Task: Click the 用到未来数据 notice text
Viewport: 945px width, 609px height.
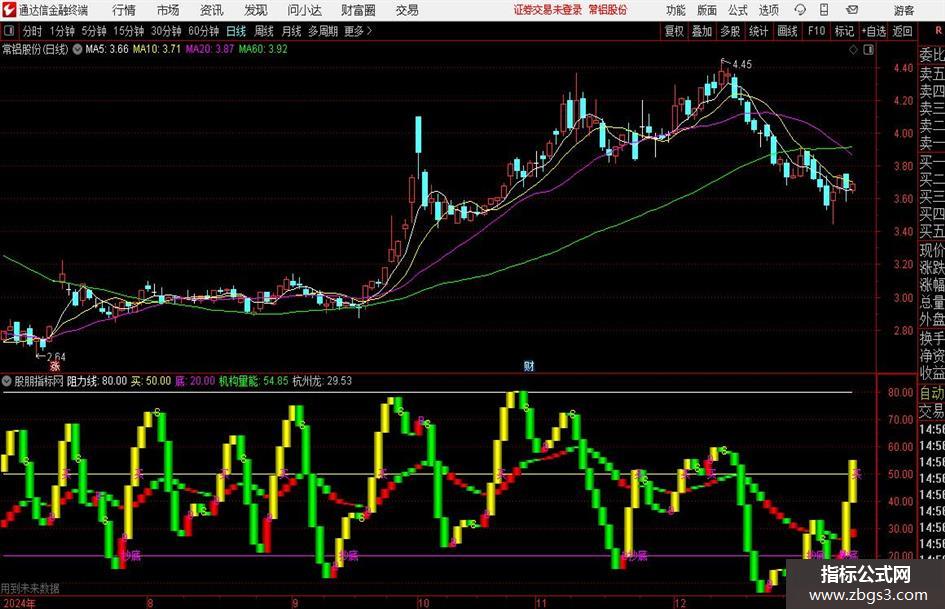Action: (x=30, y=588)
